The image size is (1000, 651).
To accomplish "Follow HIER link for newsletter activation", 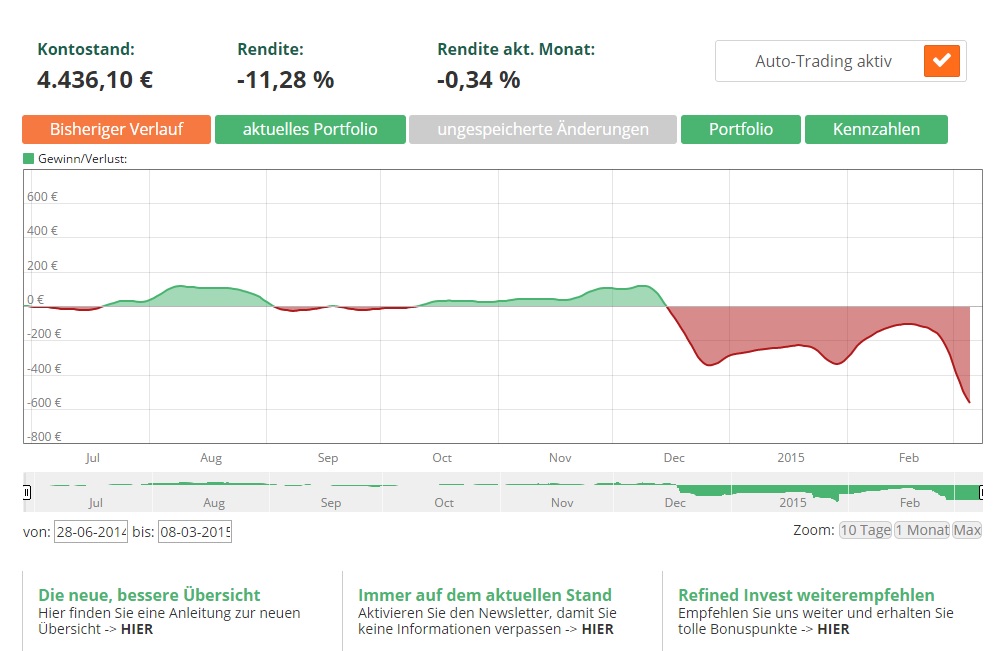I will [x=597, y=629].
